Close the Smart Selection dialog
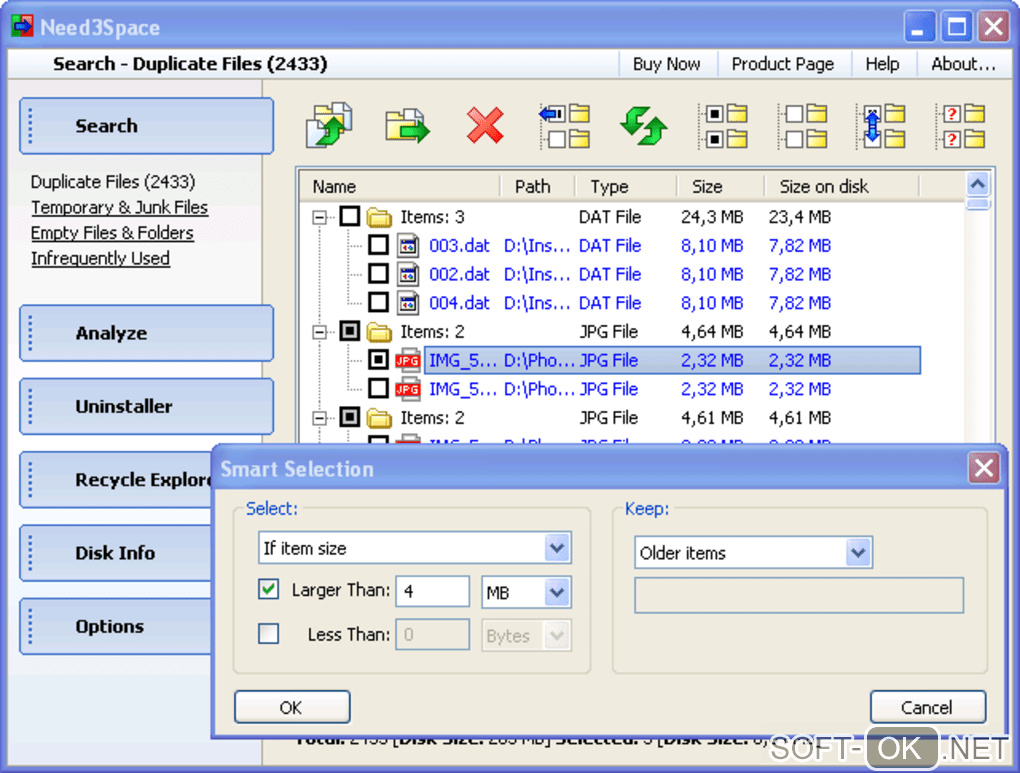This screenshot has width=1020, height=773. tap(984, 468)
